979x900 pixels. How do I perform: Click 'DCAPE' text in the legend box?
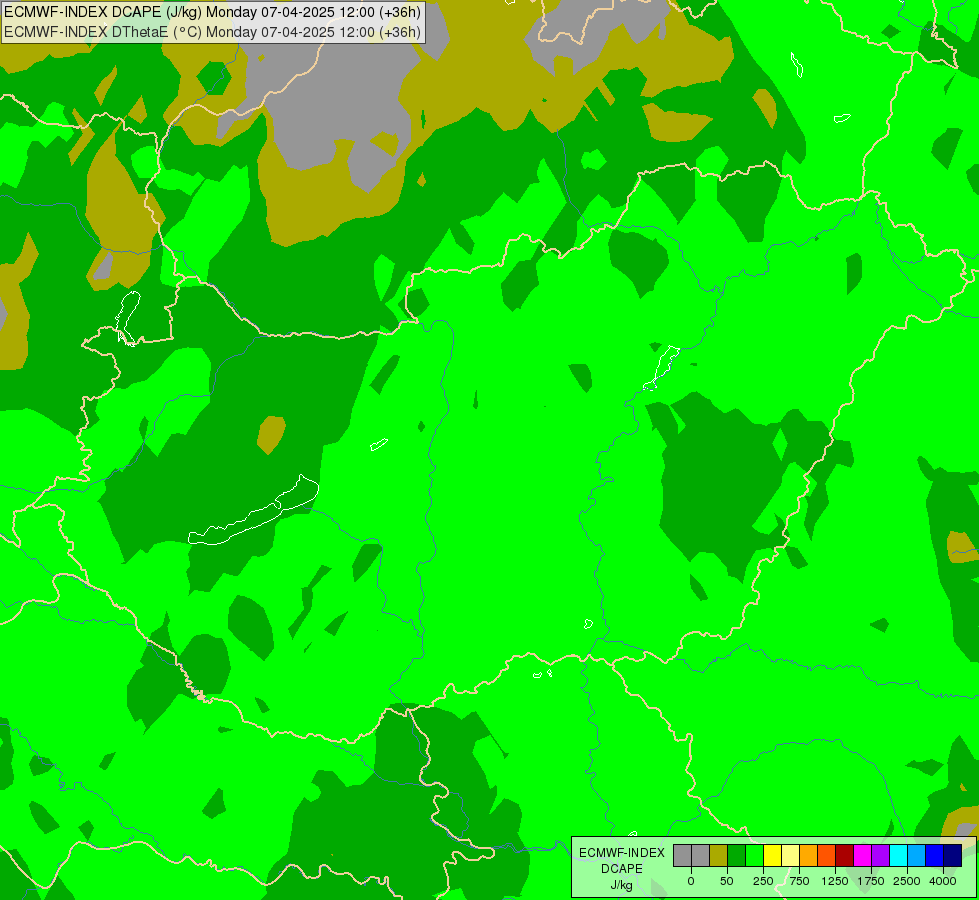pyautogui.click(x=622, y=869)
